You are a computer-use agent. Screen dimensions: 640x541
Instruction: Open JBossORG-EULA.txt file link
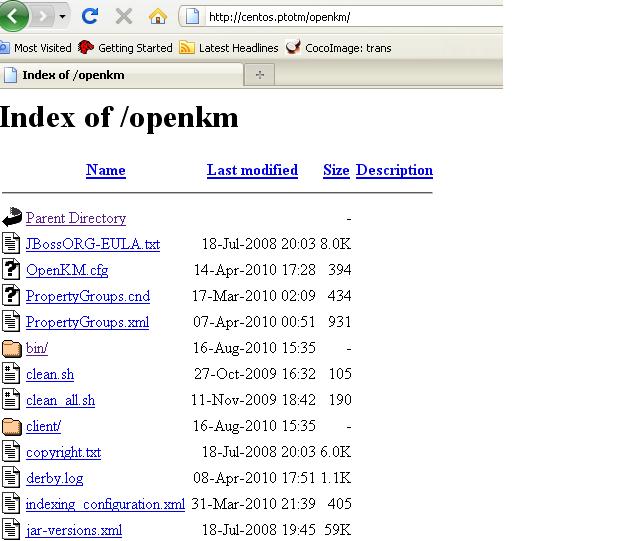[x=93, y=244]
